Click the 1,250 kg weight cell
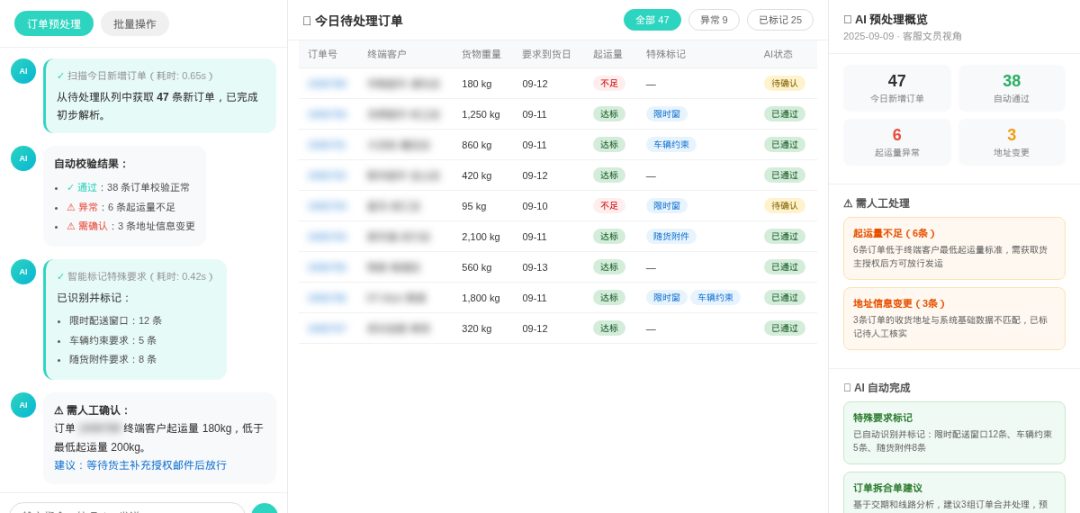 (481, 114)
